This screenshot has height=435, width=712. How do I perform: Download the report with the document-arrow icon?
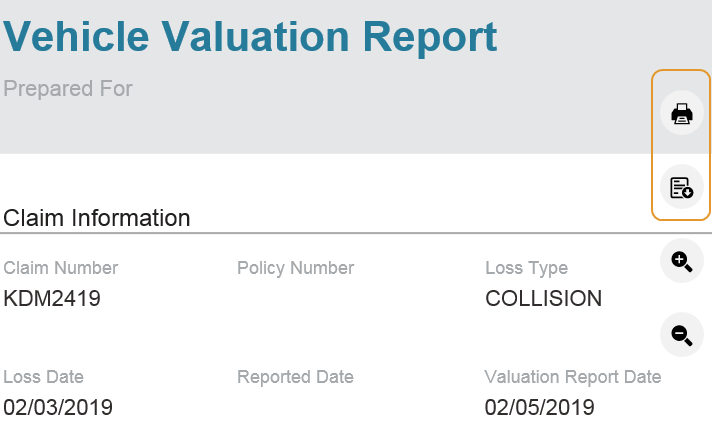[x=682, y=187]
